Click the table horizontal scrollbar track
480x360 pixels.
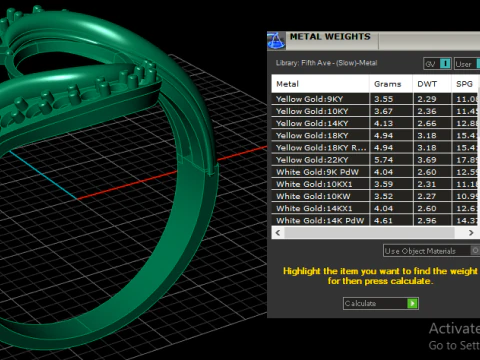click(369, 233)
